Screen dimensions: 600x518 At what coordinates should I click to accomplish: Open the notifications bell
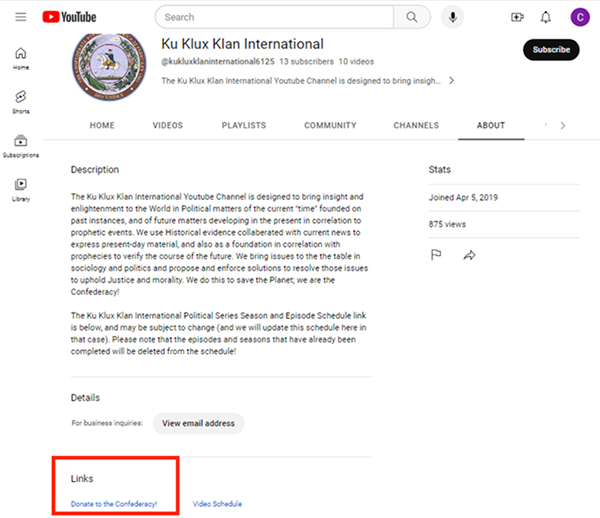[x=546, y=17]
